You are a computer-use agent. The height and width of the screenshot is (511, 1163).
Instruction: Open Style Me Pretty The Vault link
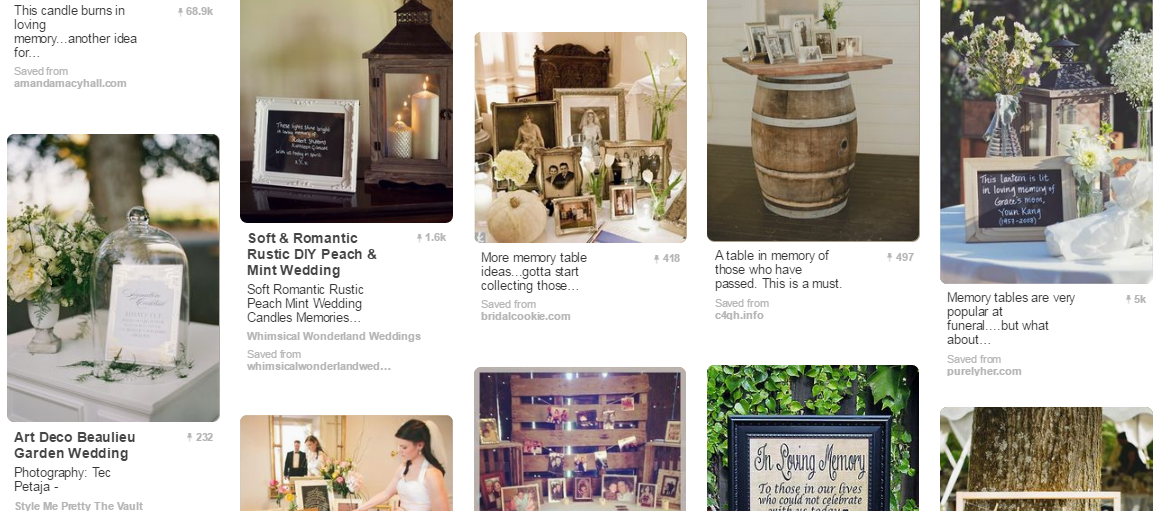click(x=79, y=506)
